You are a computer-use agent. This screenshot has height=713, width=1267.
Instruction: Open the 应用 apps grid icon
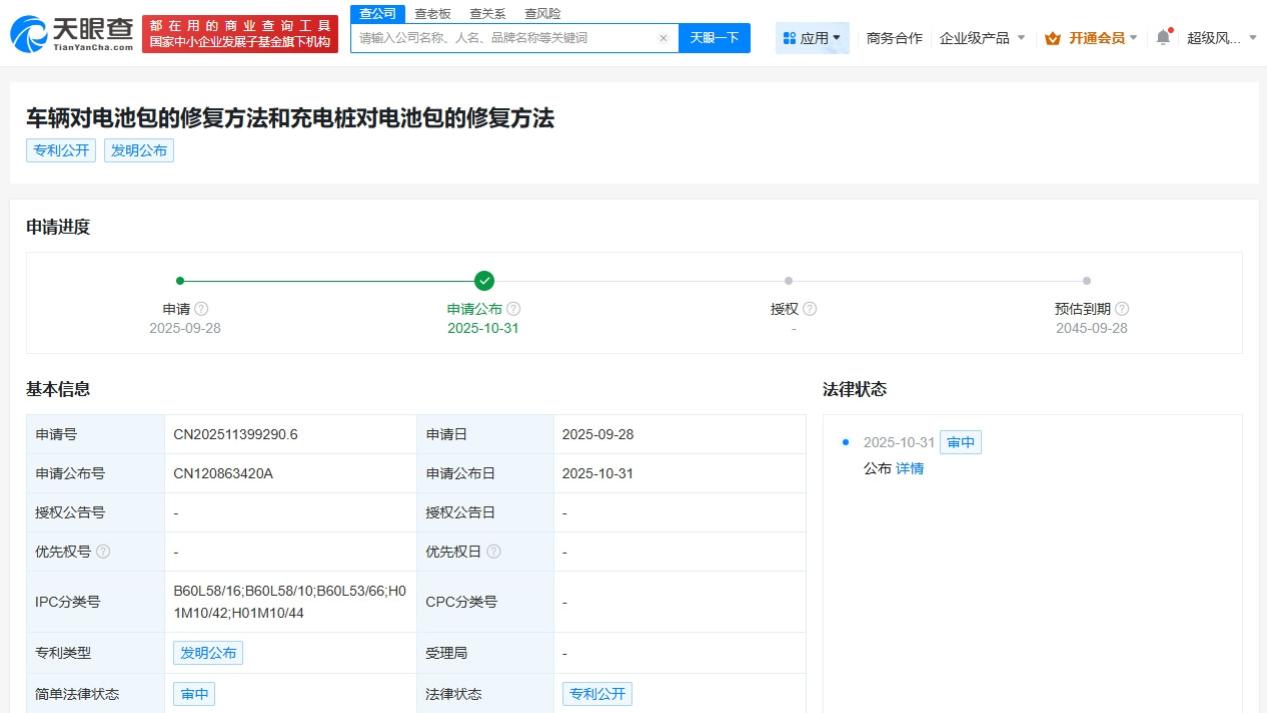(789, 36)
